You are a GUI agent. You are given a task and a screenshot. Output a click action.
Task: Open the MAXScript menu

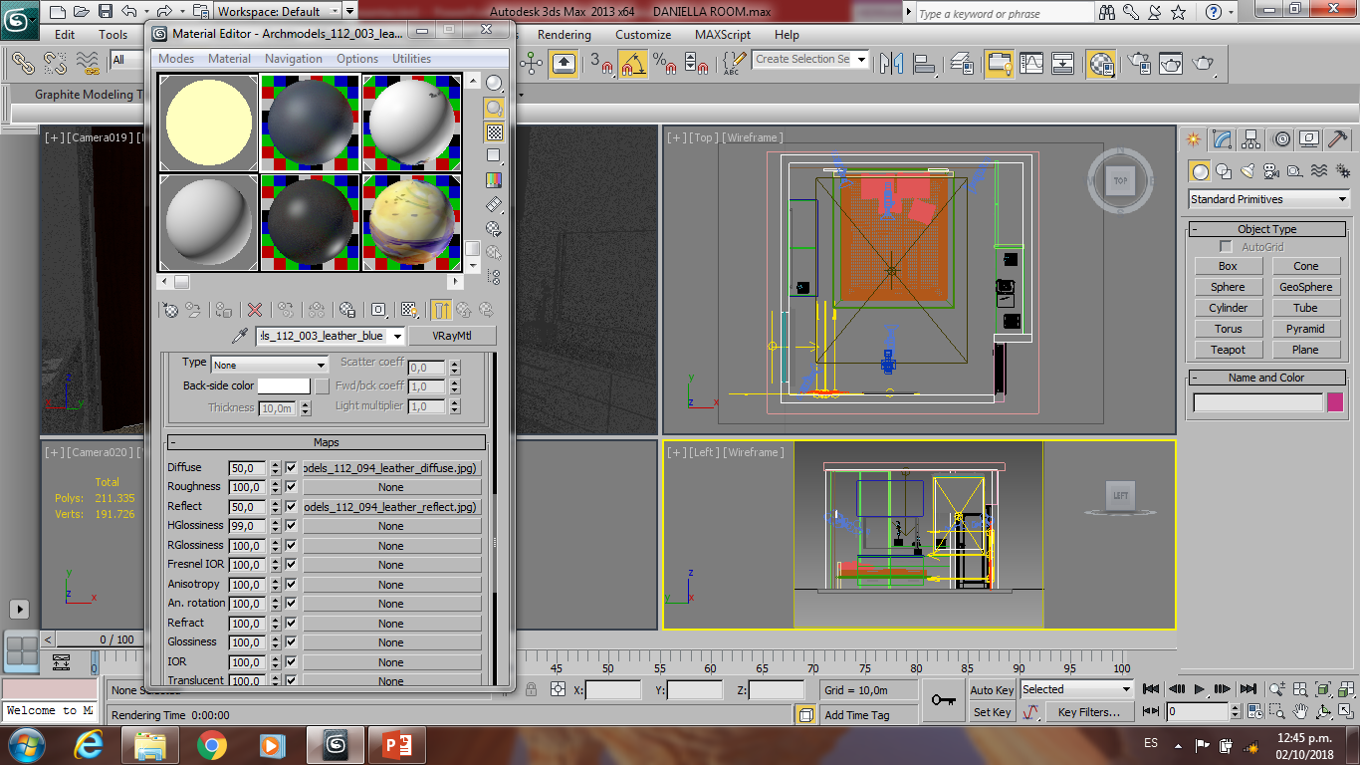coord(722,35)
